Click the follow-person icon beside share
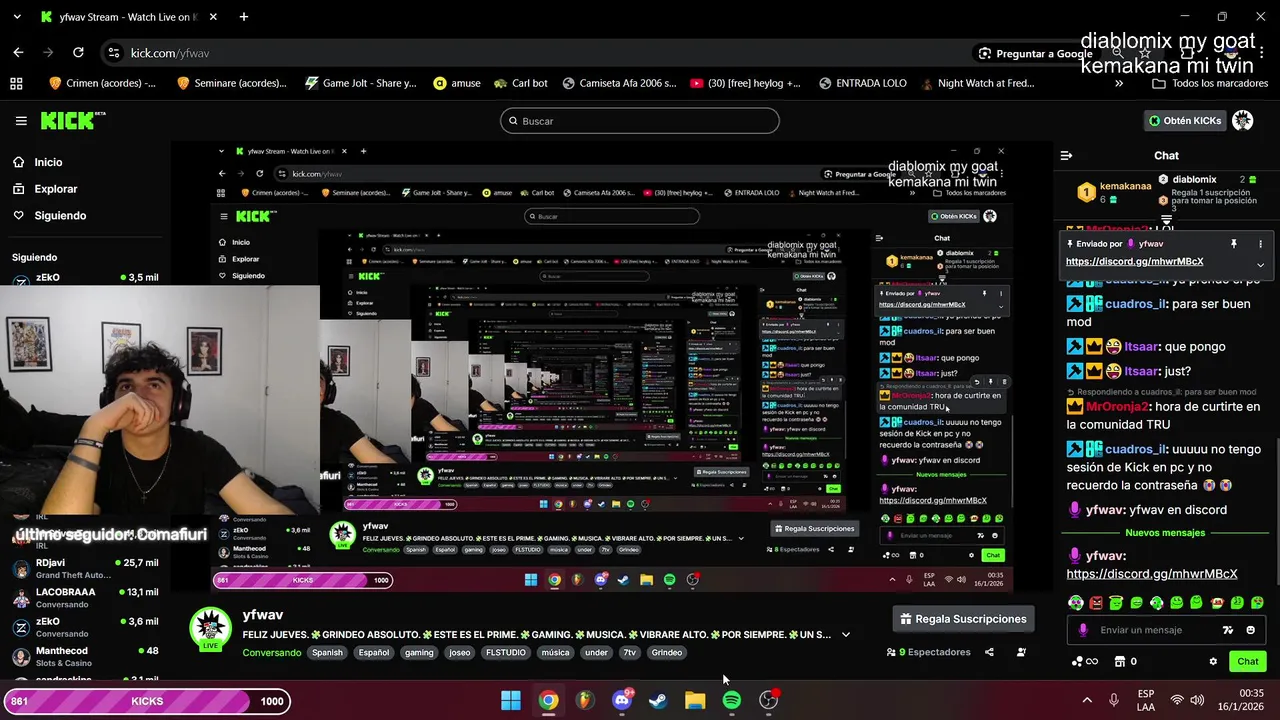 1021,652
